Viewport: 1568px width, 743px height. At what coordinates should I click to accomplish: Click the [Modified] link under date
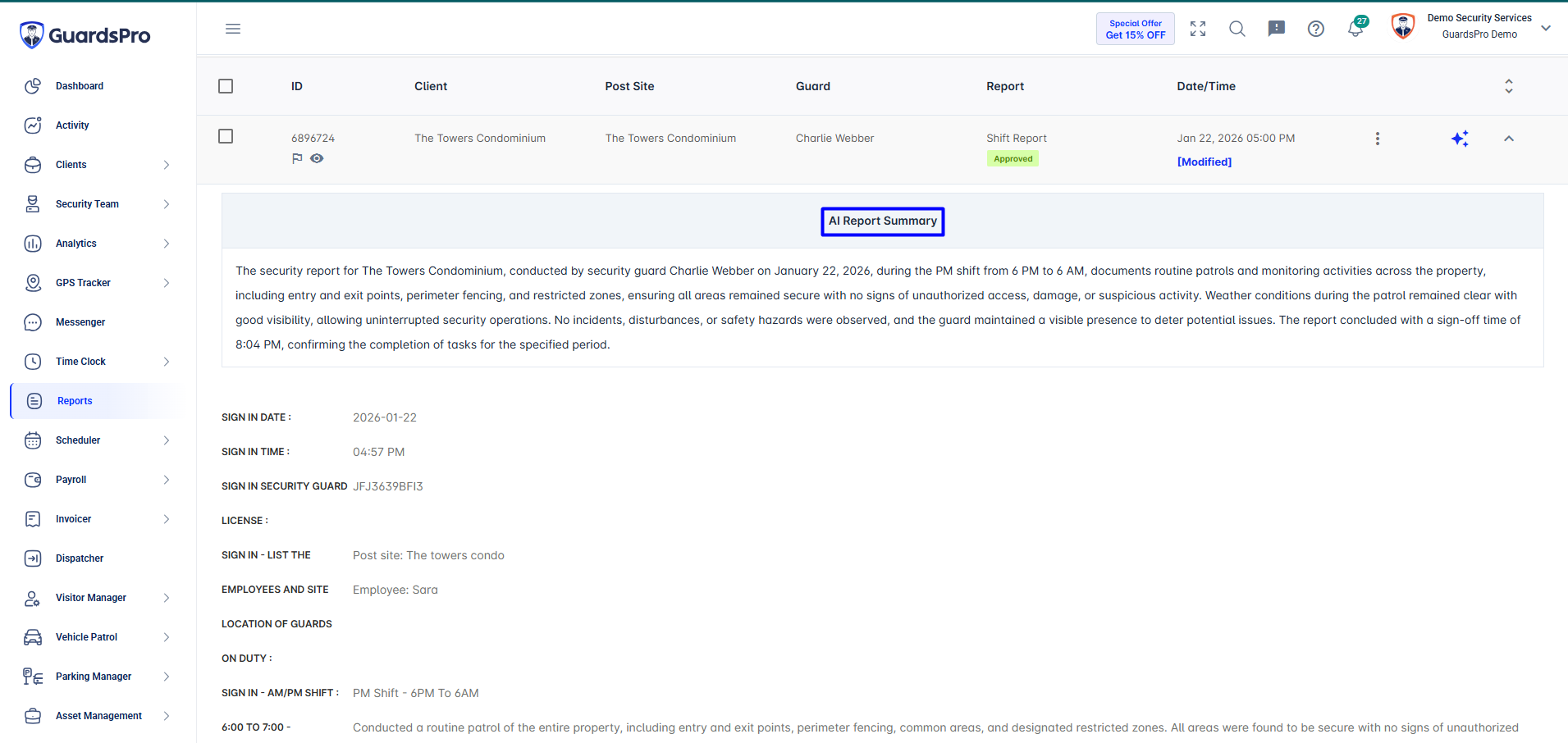coord(1205,162)
